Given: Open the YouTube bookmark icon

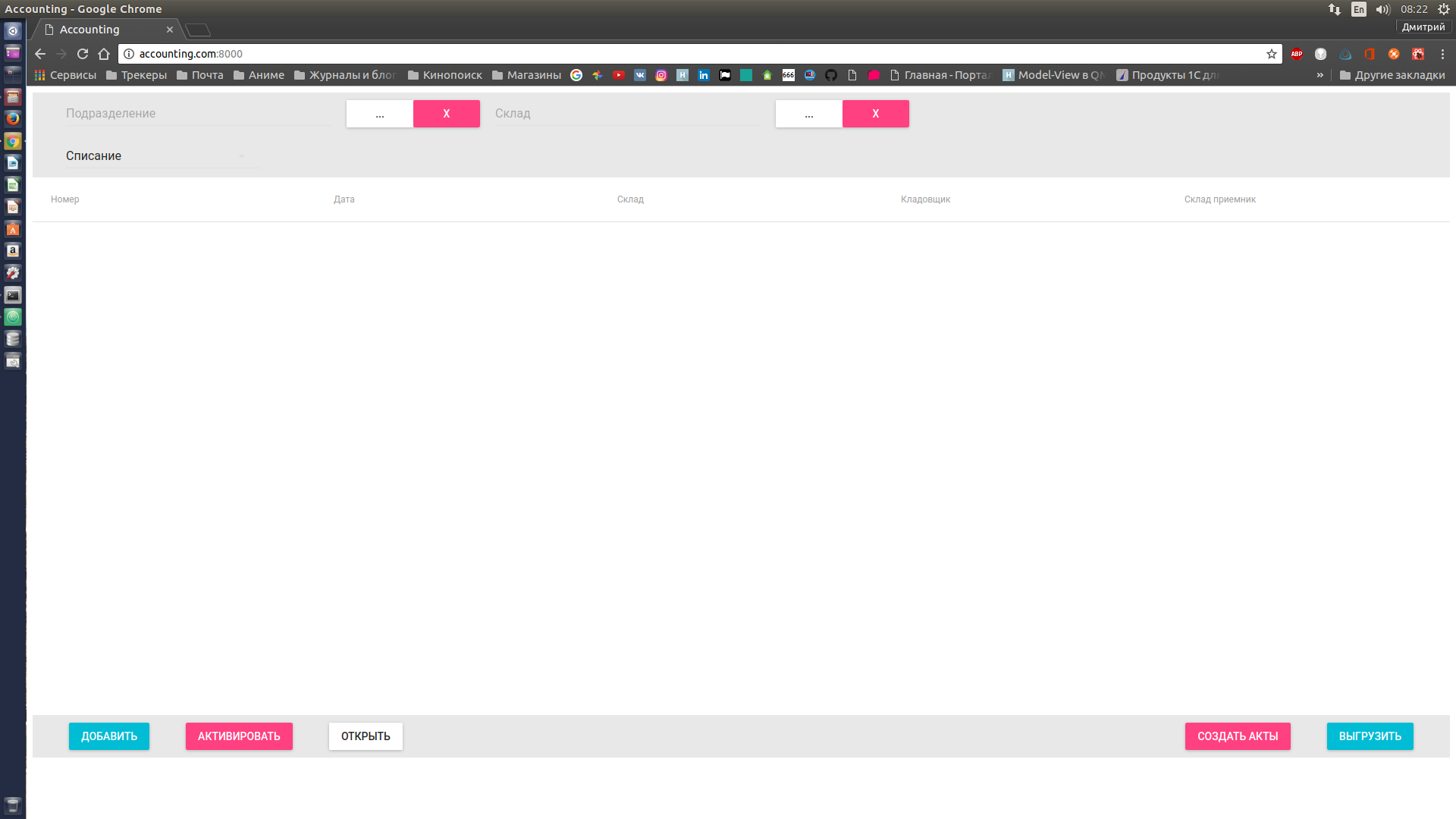Looking at the screenshot, I should 619,75.
